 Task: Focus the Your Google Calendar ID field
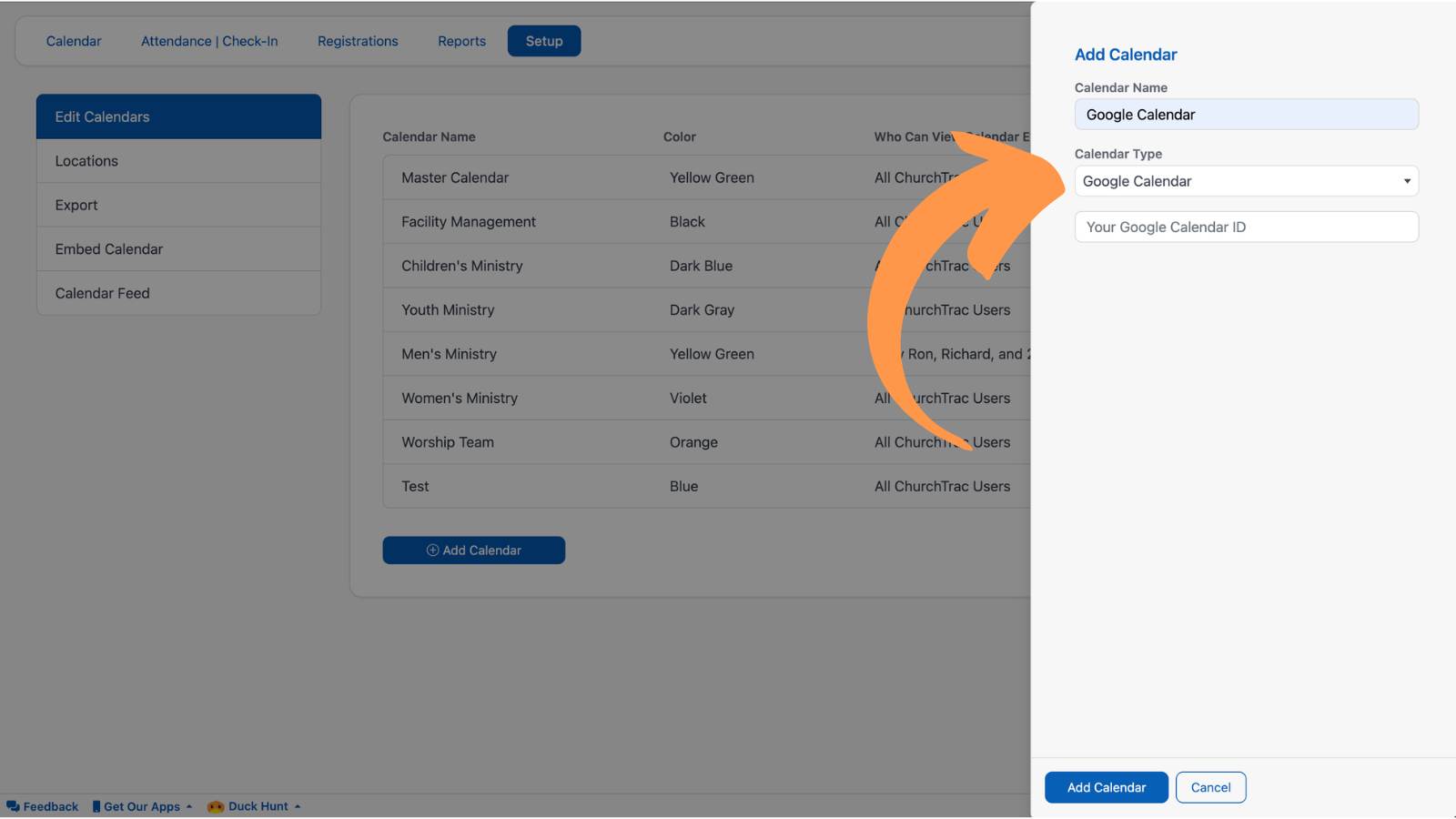(1247, 227)
